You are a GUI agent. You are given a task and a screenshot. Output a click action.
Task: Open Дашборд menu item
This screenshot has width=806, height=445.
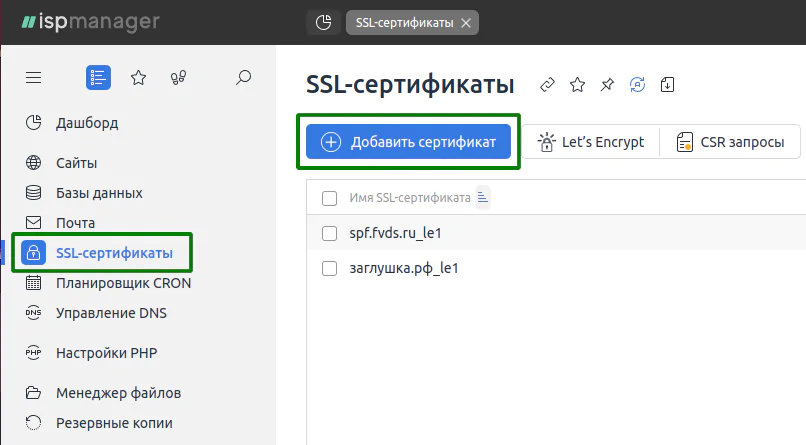87,123
